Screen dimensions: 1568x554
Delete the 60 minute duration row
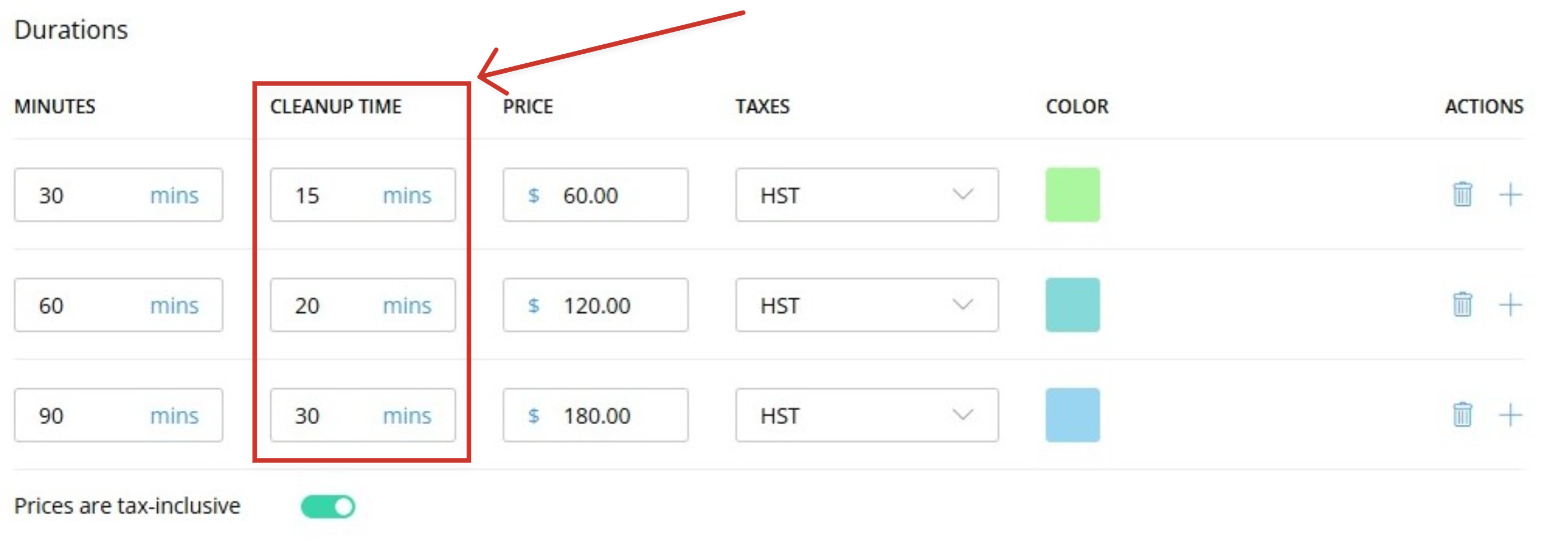(1462, 305)
